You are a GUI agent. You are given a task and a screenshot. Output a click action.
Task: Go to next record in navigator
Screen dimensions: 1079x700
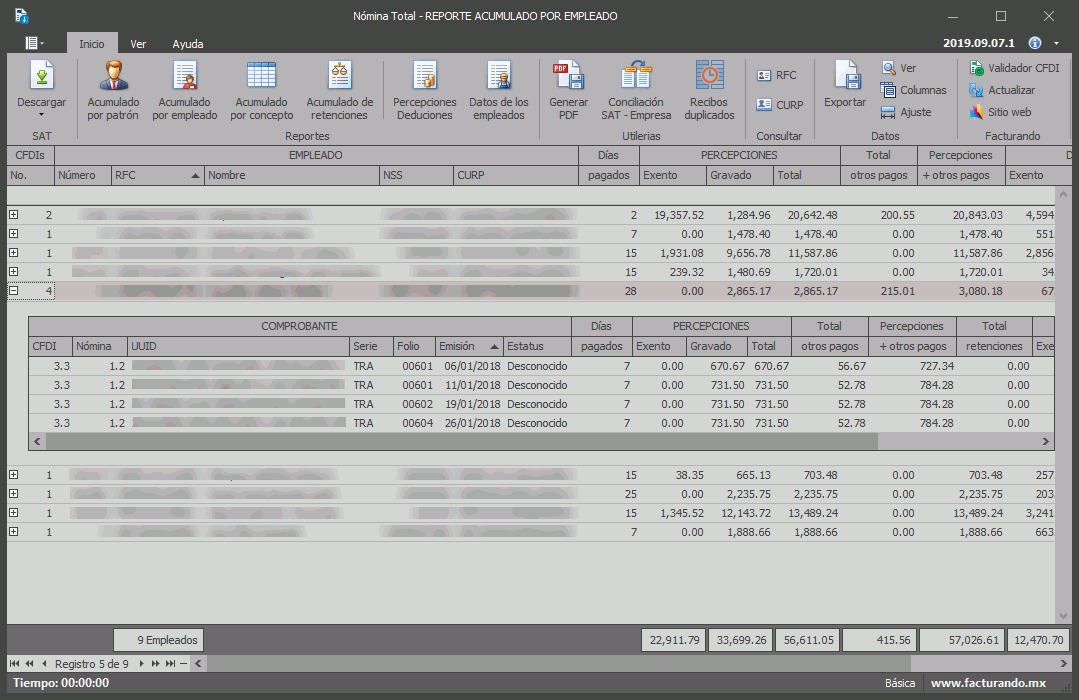[x=141, y=663]
